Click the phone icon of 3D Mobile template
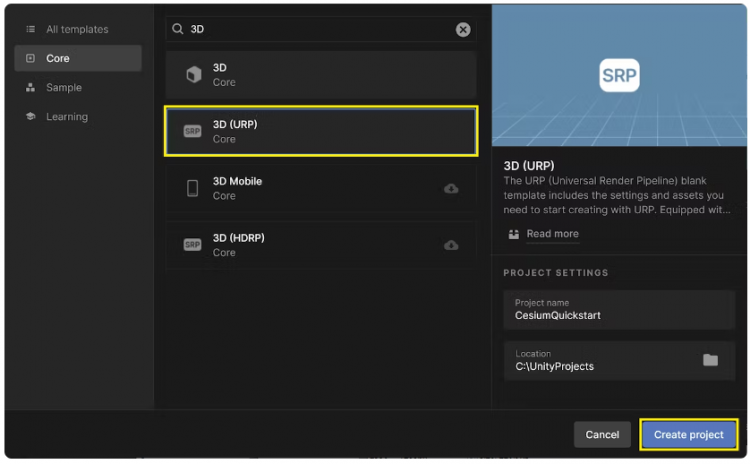Image resolution: width=750 pixels, height=464 pixels. click(193, 188)
